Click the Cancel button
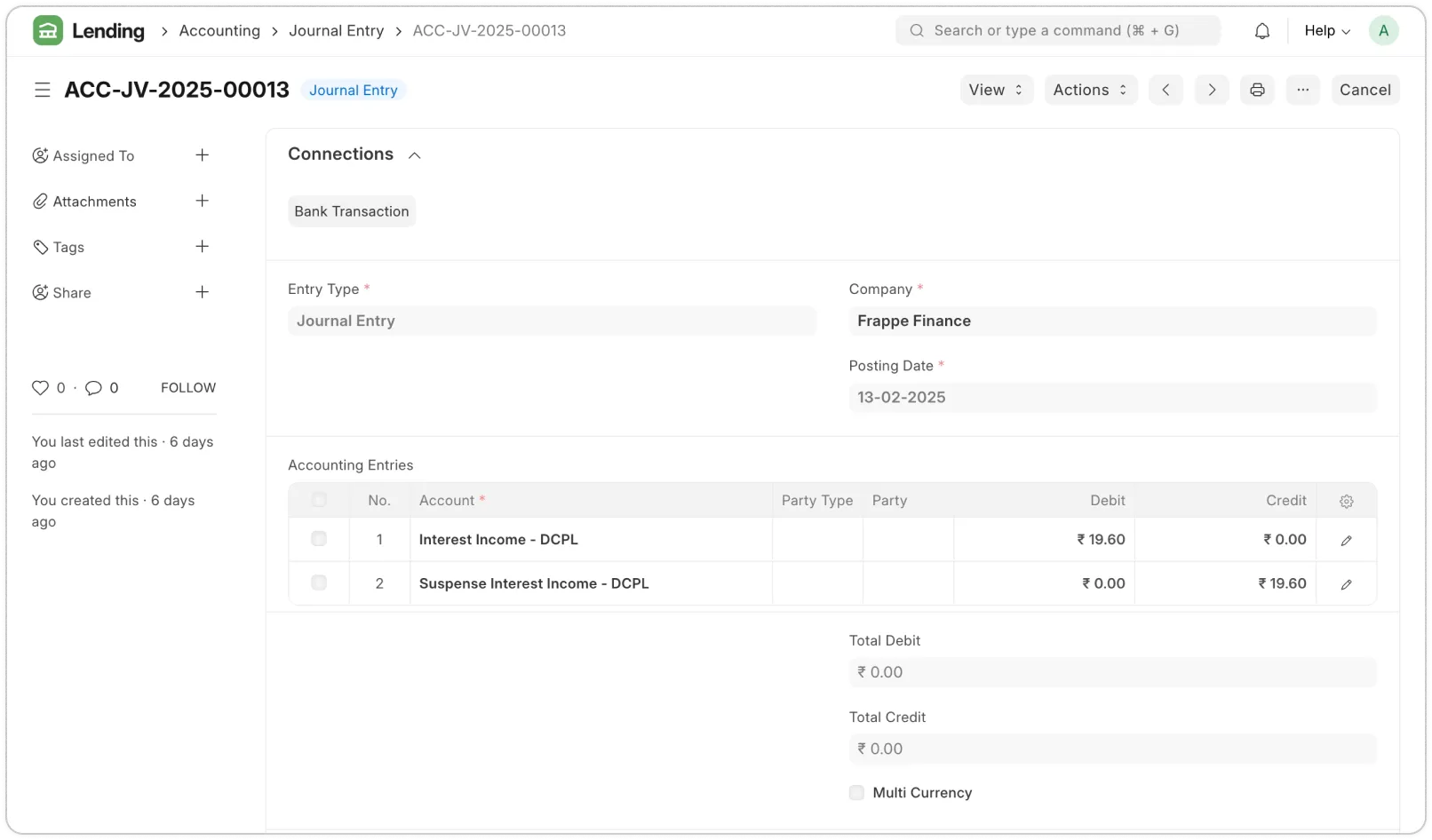The height and width of the screenshot is (840, 1432). tap(1365, 90)
